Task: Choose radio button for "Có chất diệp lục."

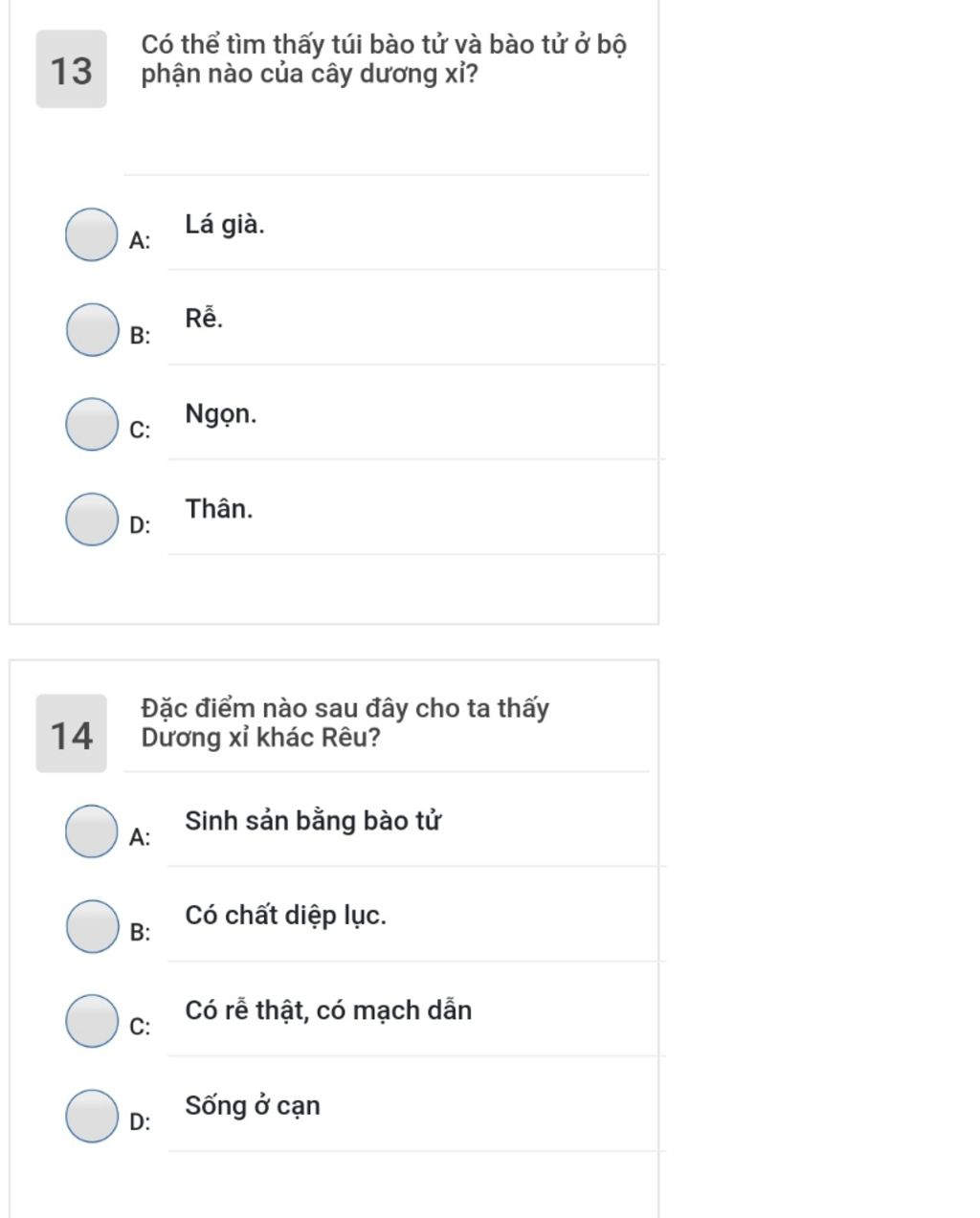Action: pos(92,925)
